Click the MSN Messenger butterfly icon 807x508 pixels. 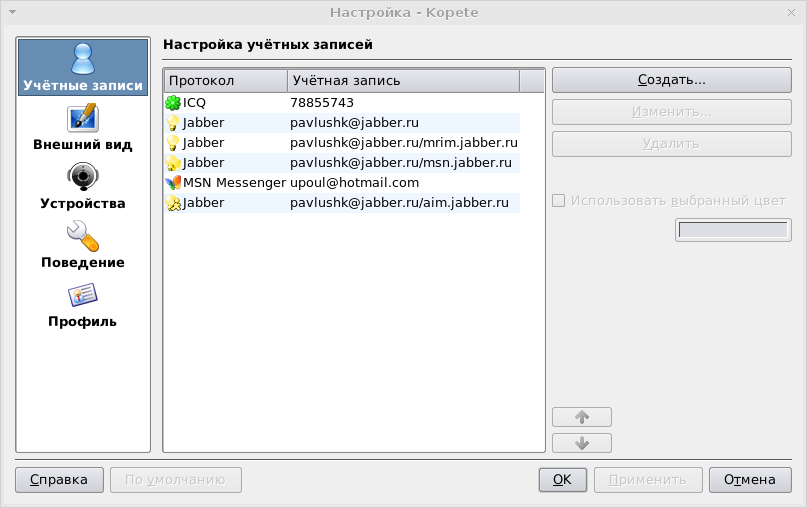coord(173,183)
